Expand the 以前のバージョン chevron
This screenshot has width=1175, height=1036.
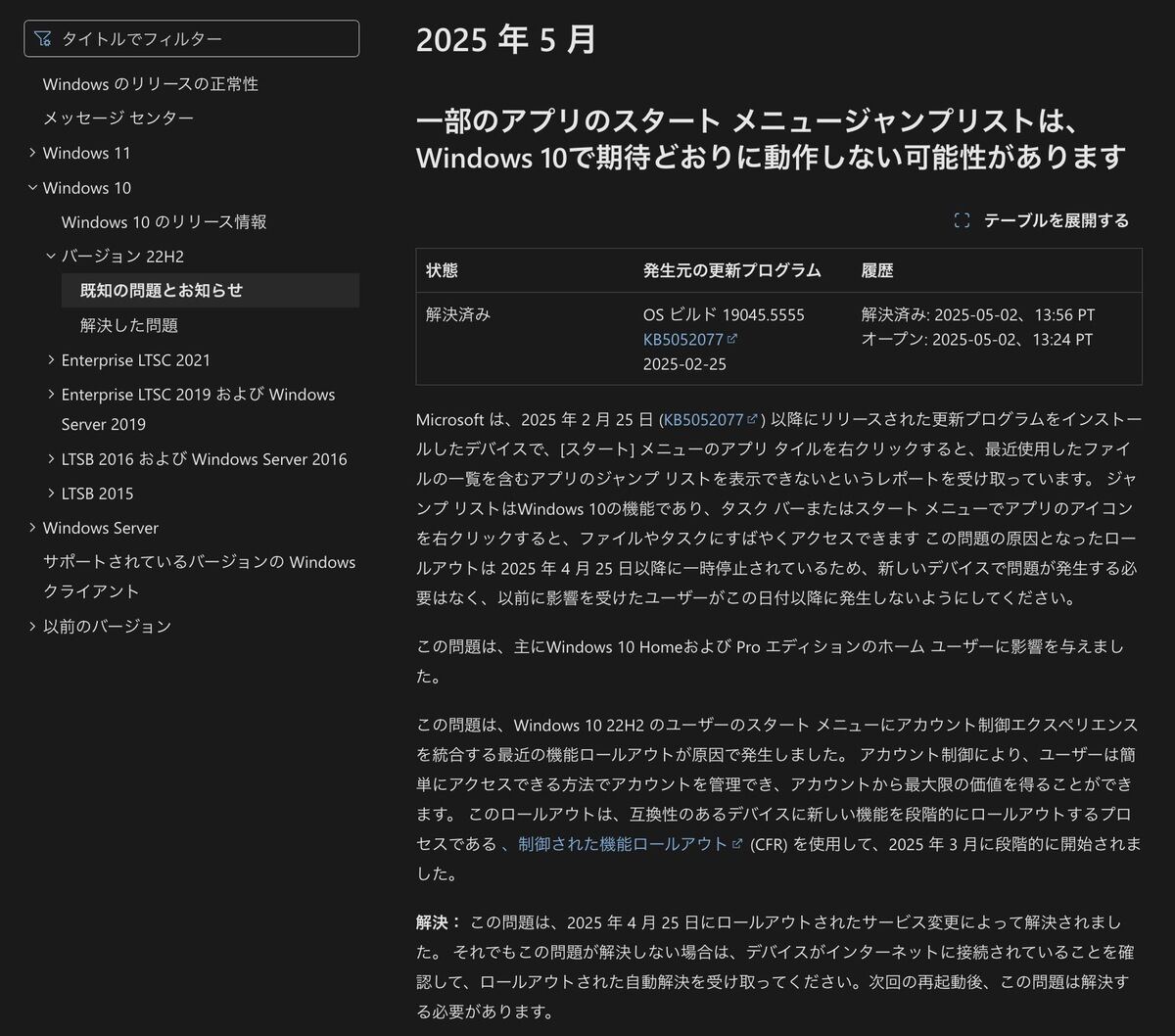tap(32, 627)
